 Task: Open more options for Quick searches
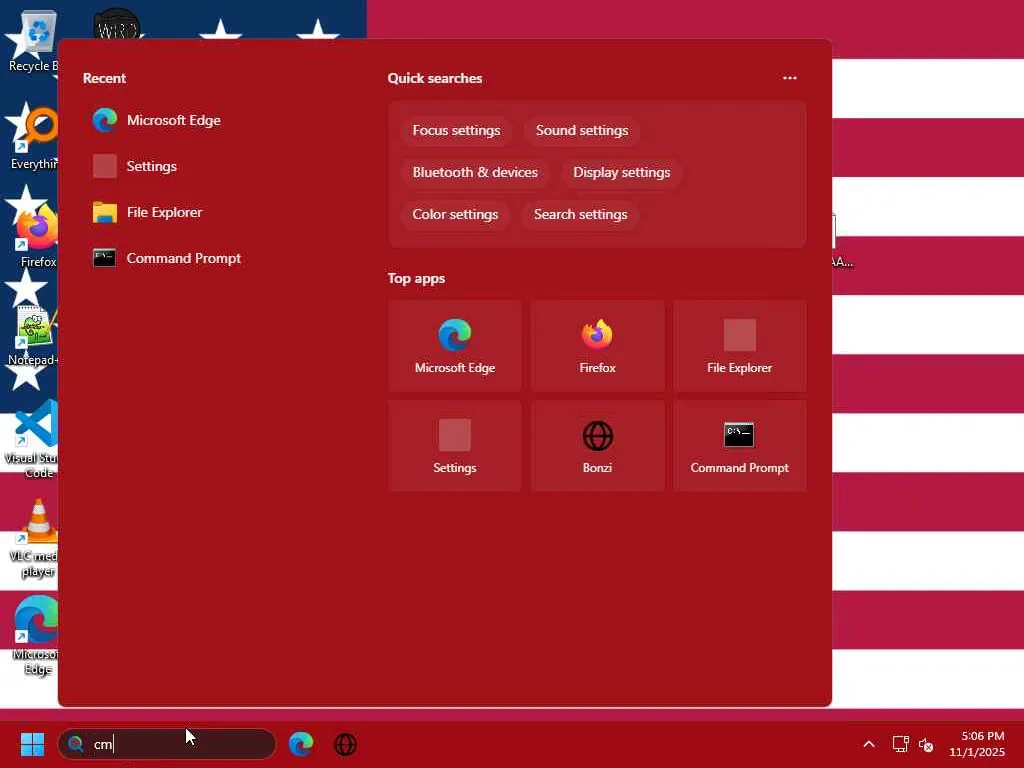pyautogui.click(x=790, y=78)
